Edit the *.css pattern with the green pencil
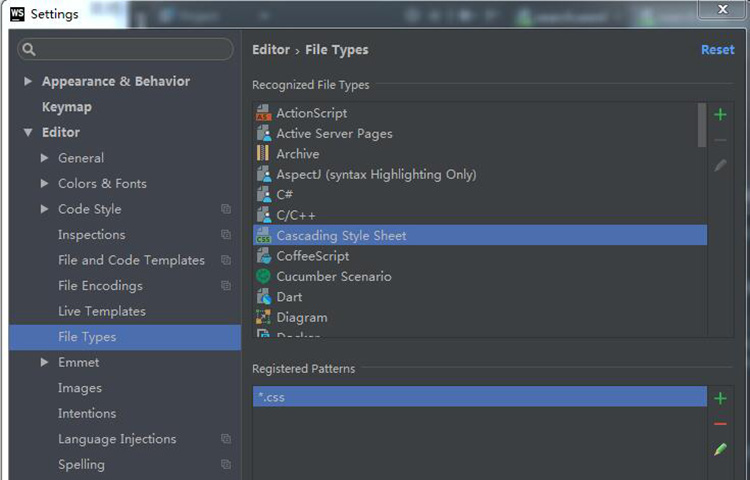This screenshot has width=750, height=480. point(720,449)
